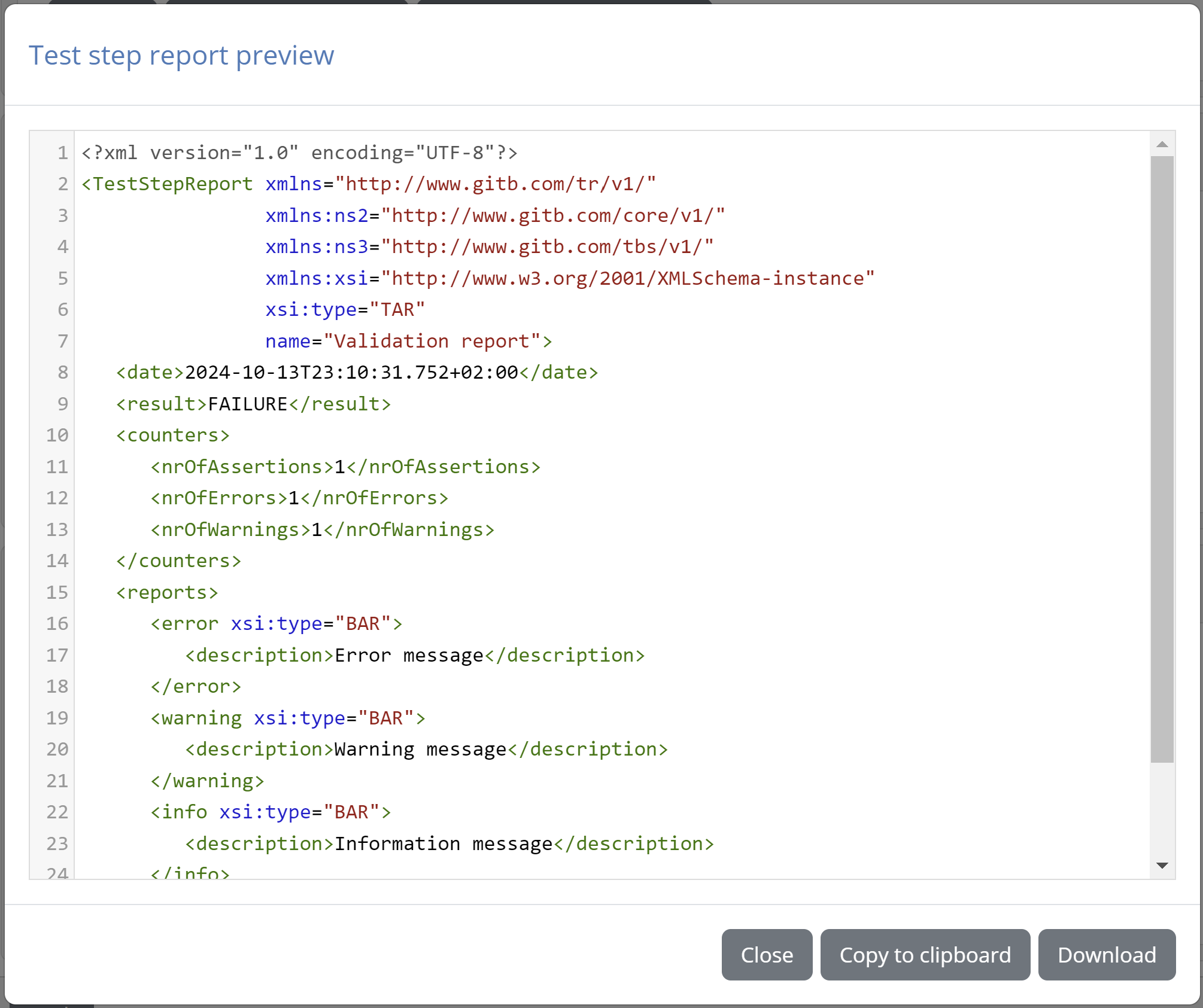
Task: Click the warning xsi:type="BAR" line
Action: tap(288, 718)
